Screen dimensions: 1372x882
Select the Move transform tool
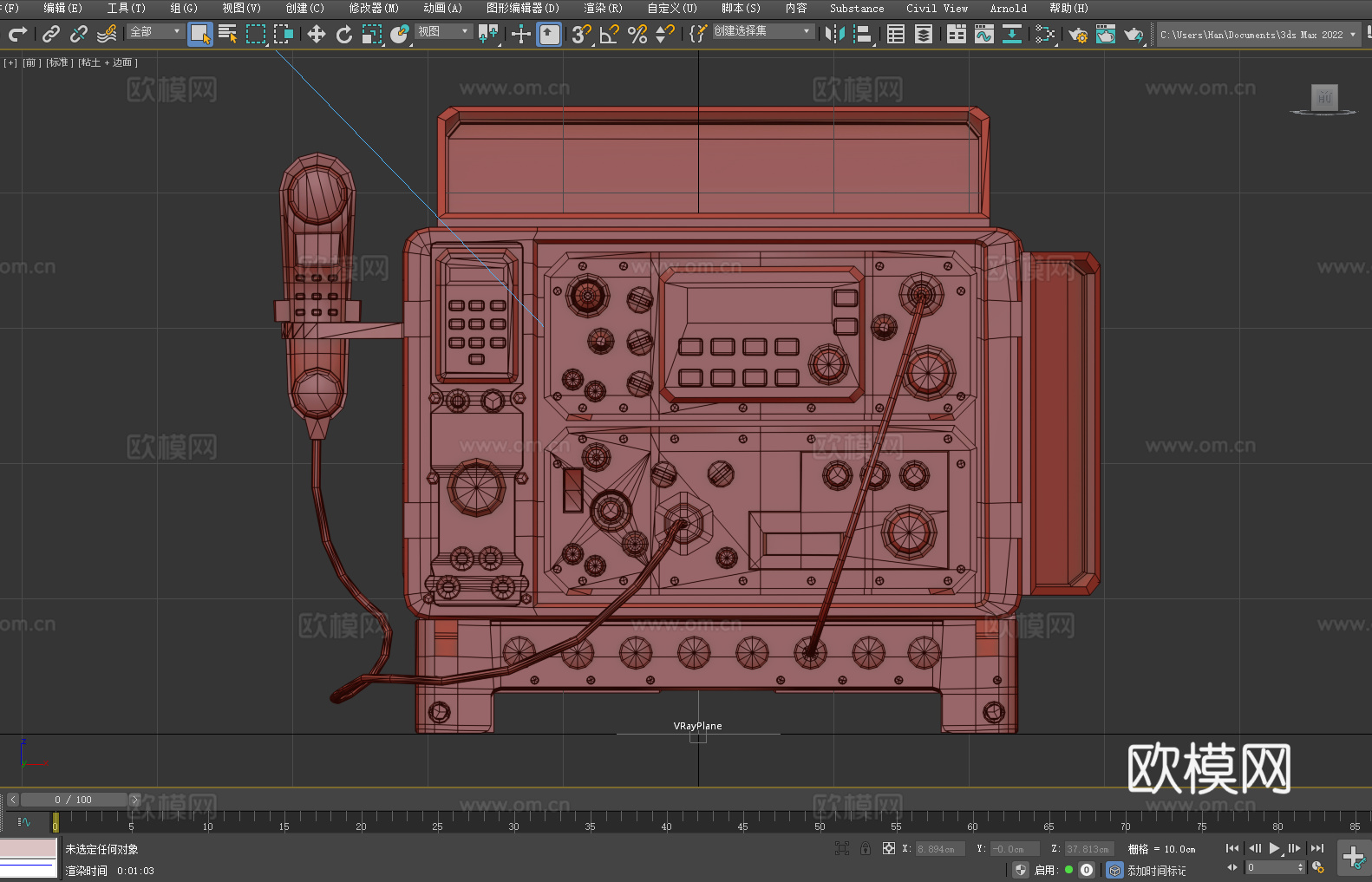point(317,34)
